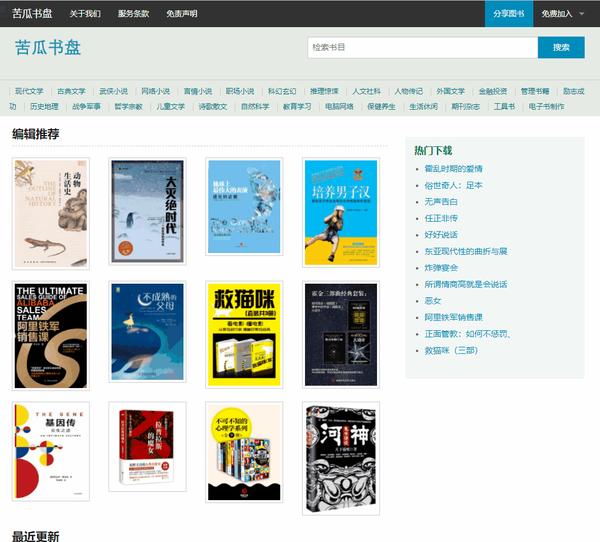Open hot download 任正非传

tap(441, 218)
